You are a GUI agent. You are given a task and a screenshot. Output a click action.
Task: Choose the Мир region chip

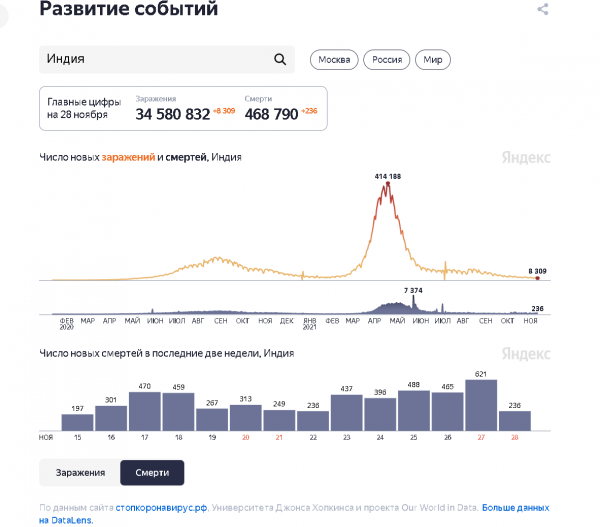(x=432, y=60)
